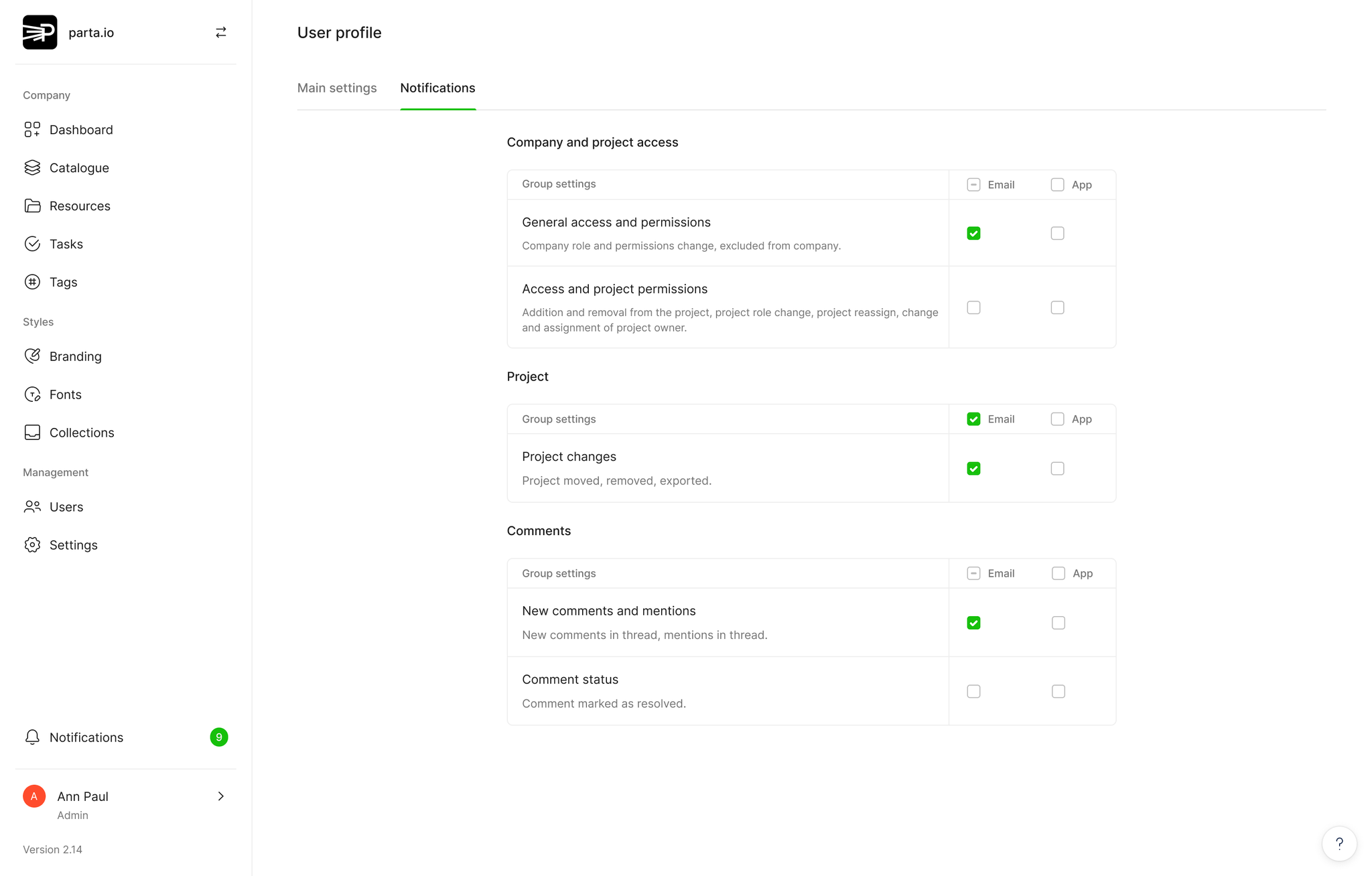Uncheck Email for Project changes
This screenshot has height=876, width=1372.
973,469
